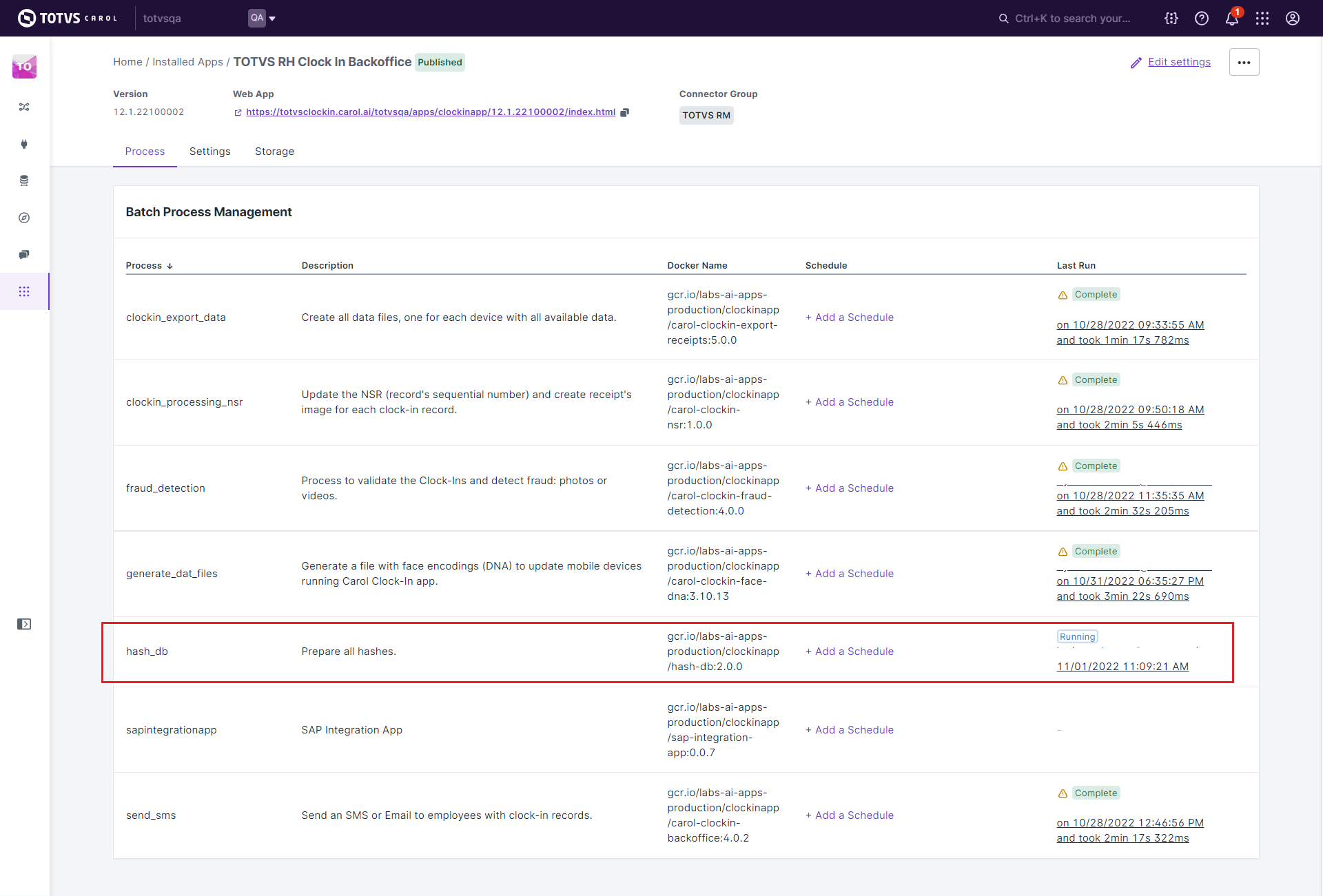
Task: Open the Running status of hash_db
Action: [1077, 637]
